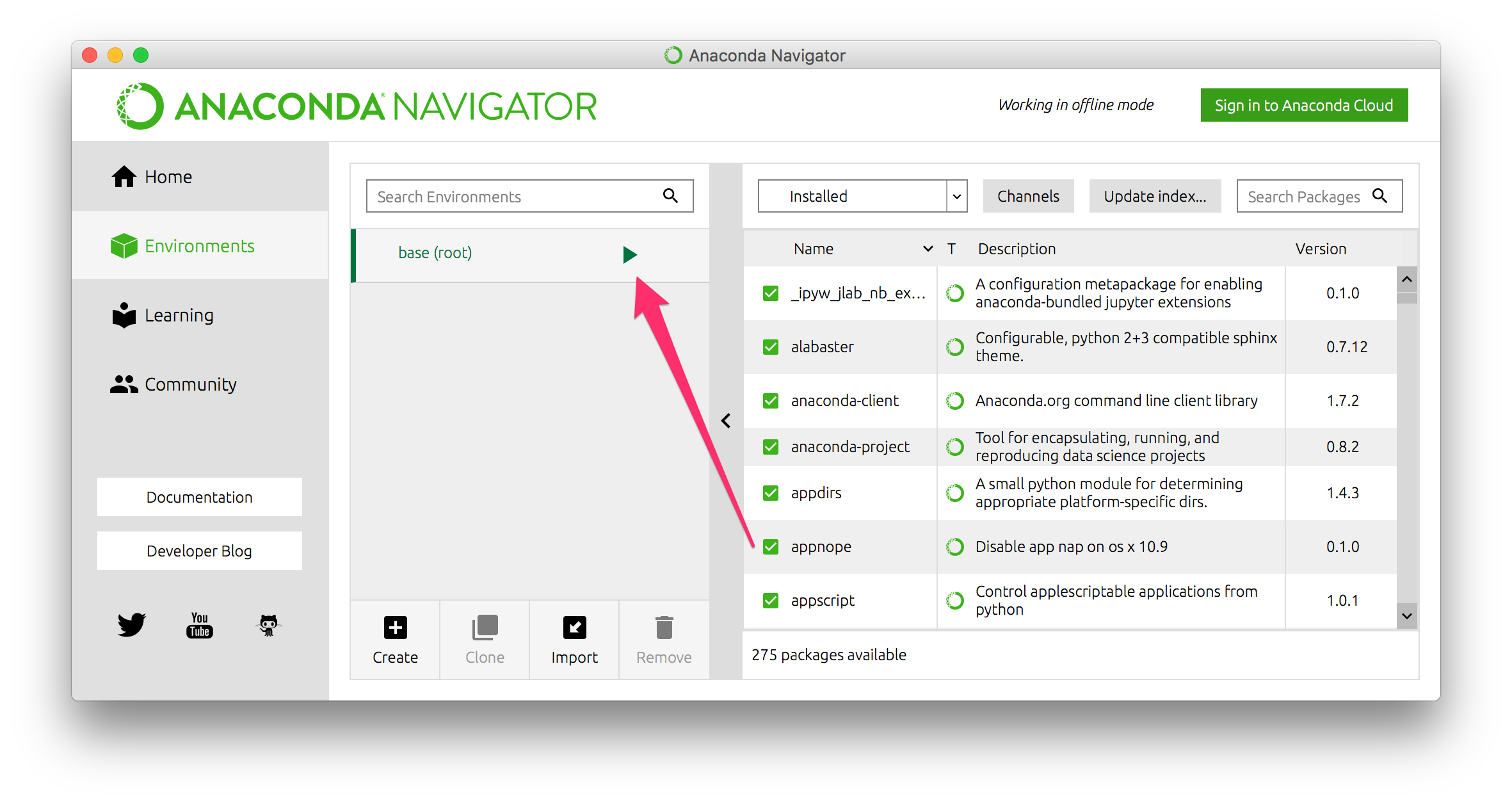The height and width of the screenshot is (803, 1512).
Task: Open the Installed packages filter dropdown
Action: tap(956, 197)
